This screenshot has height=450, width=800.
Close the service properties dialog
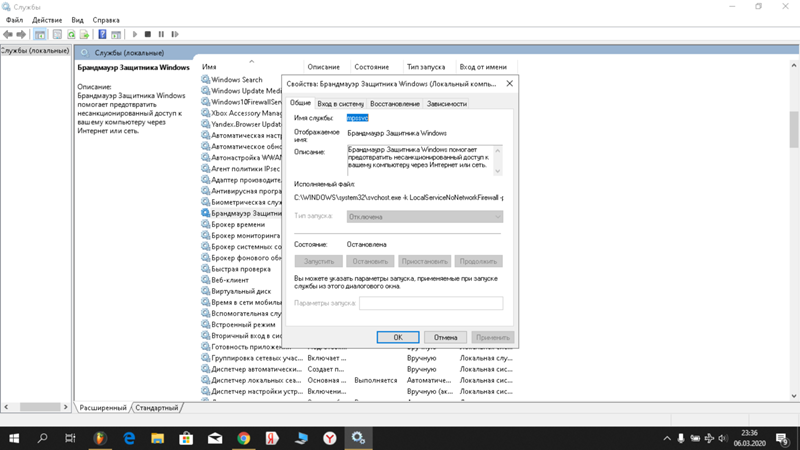[x=509, y=84]
